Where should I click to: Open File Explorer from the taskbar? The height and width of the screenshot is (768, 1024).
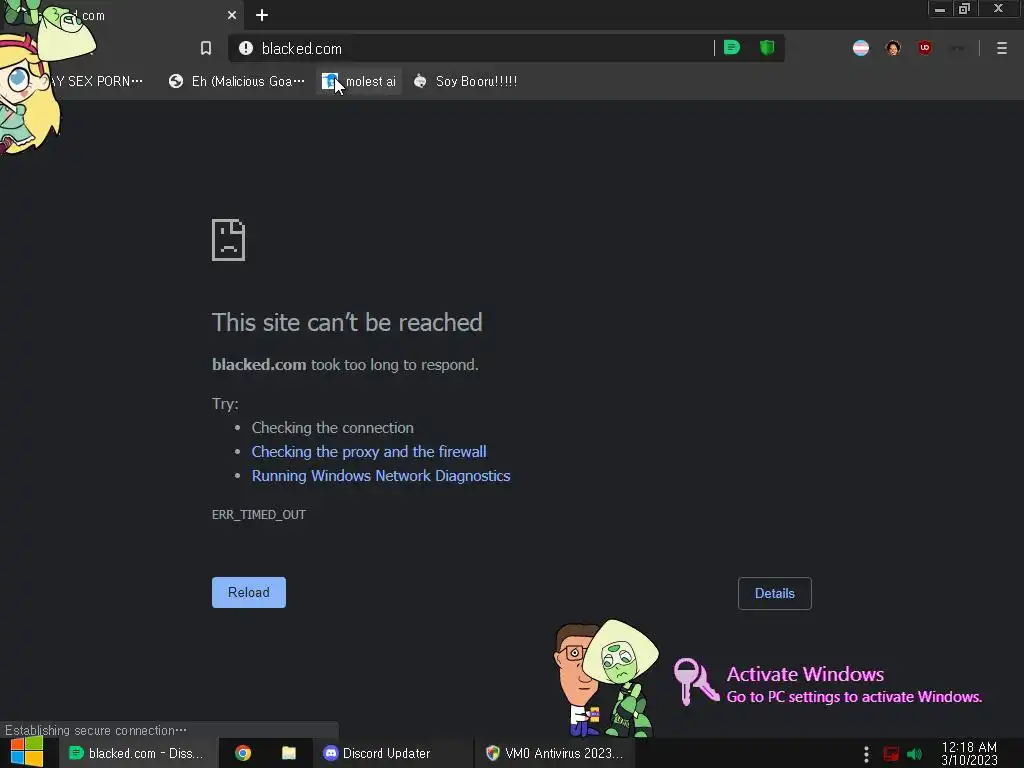tap(289, 753)
